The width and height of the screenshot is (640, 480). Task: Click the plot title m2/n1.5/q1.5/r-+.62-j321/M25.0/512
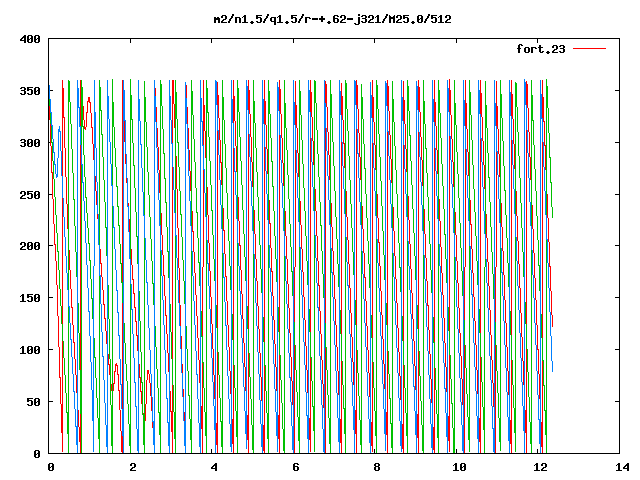pyautogui.click(x=332, y=19)
